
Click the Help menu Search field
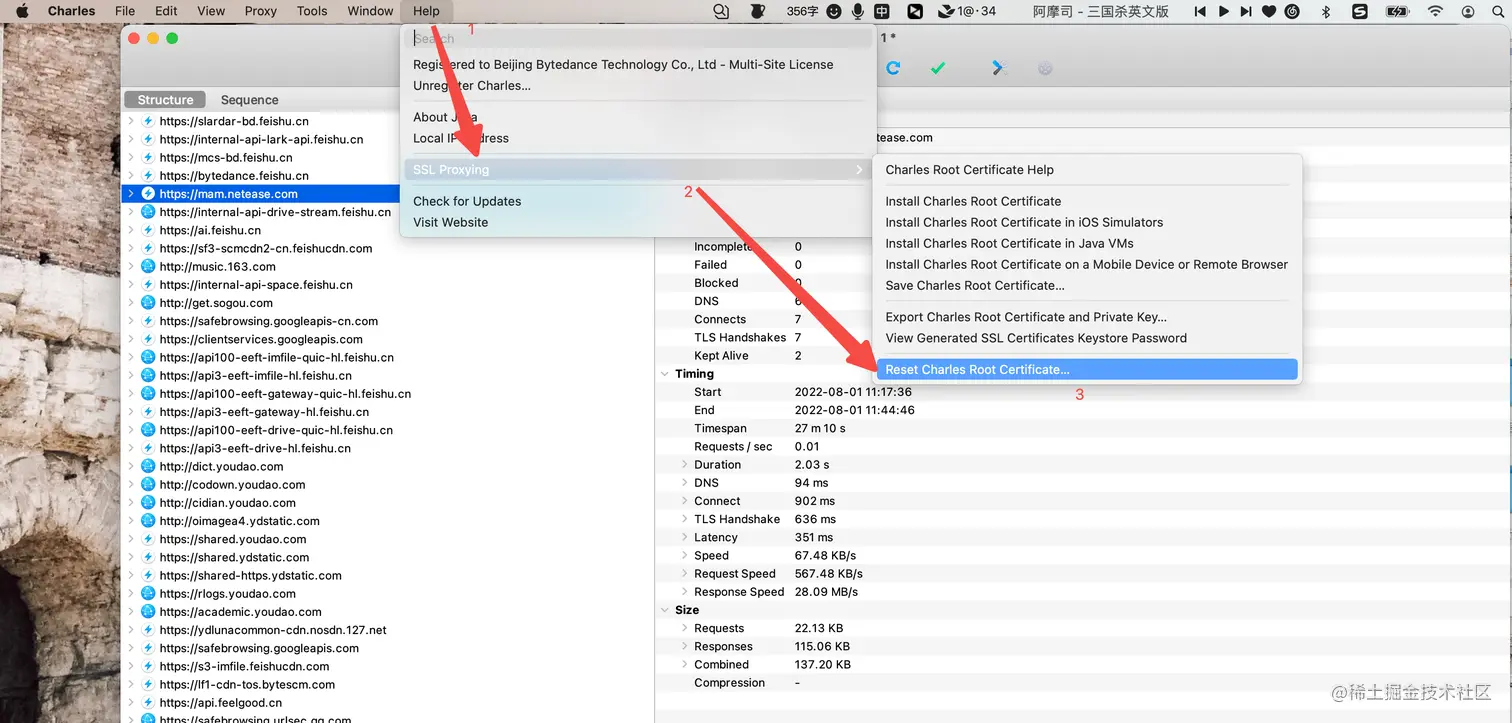tap(638, 38)
